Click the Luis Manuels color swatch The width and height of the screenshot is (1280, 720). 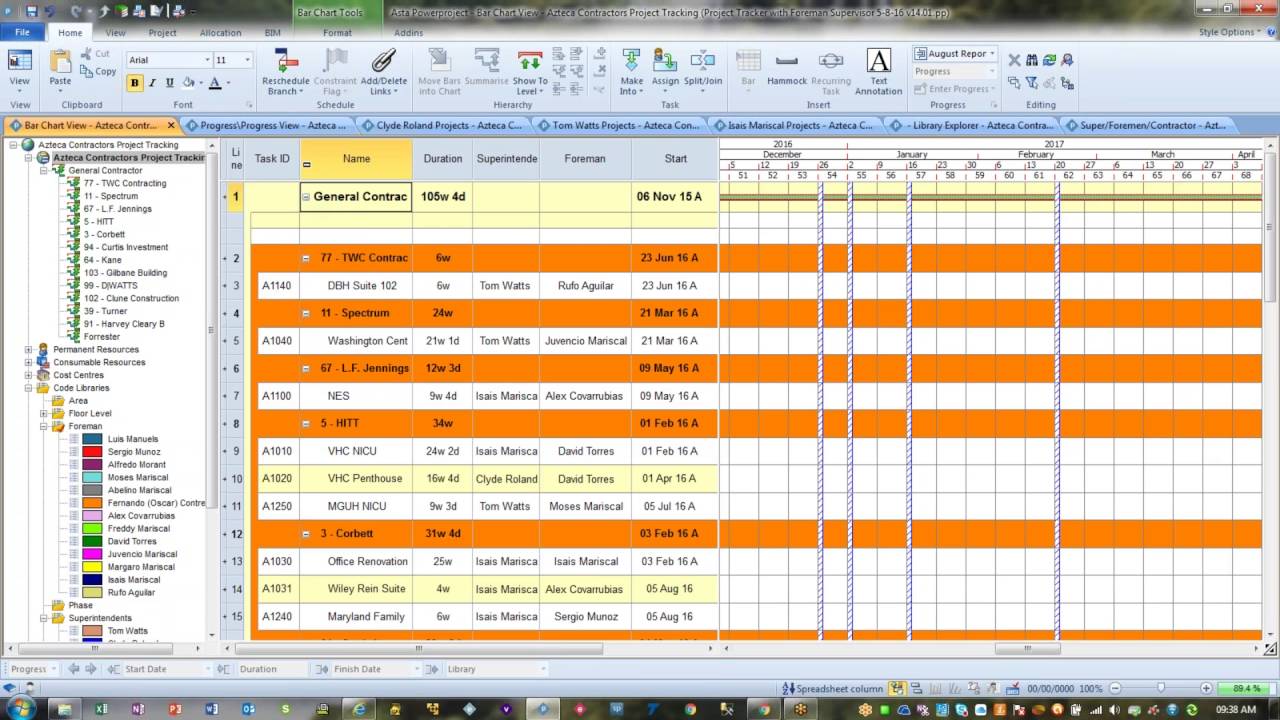point(92,439)
